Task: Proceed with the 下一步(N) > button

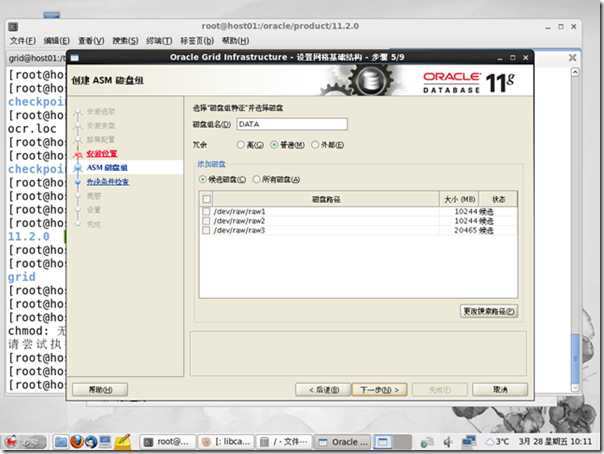Action: 379,390
